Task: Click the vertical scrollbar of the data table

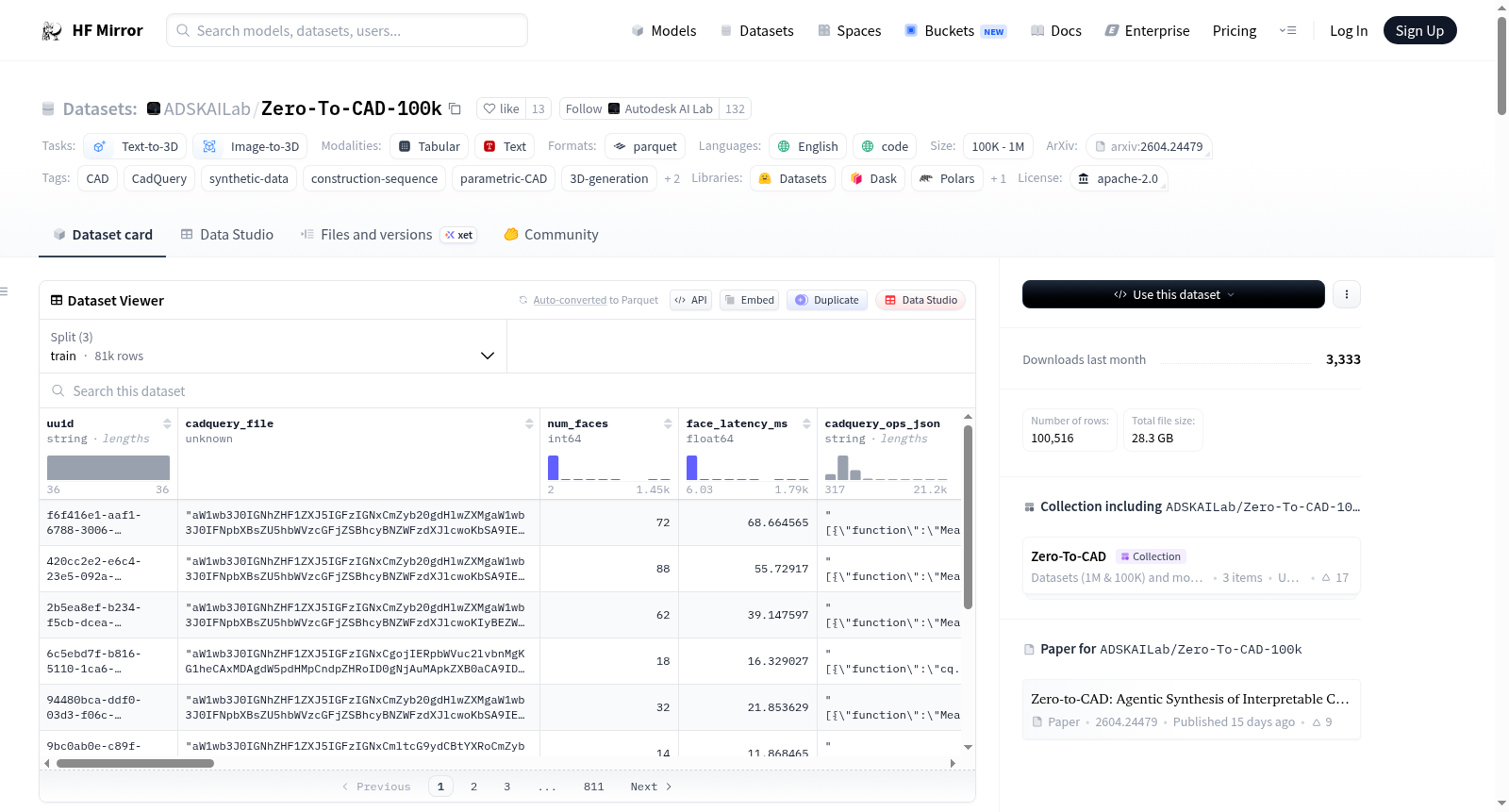Action: tap(968, 517)
